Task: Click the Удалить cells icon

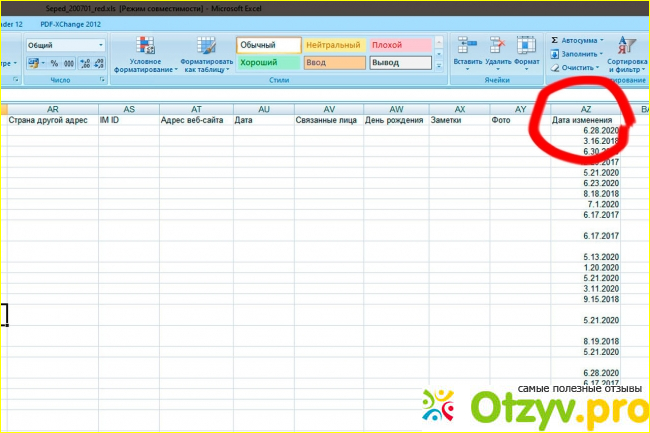Action: [498, 45]
